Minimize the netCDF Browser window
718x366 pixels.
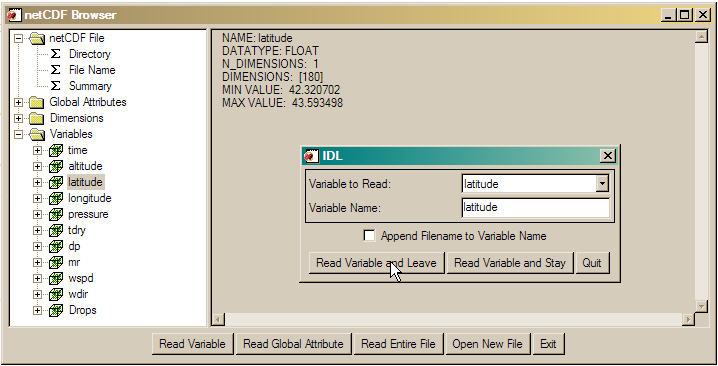tap(669, 15)
